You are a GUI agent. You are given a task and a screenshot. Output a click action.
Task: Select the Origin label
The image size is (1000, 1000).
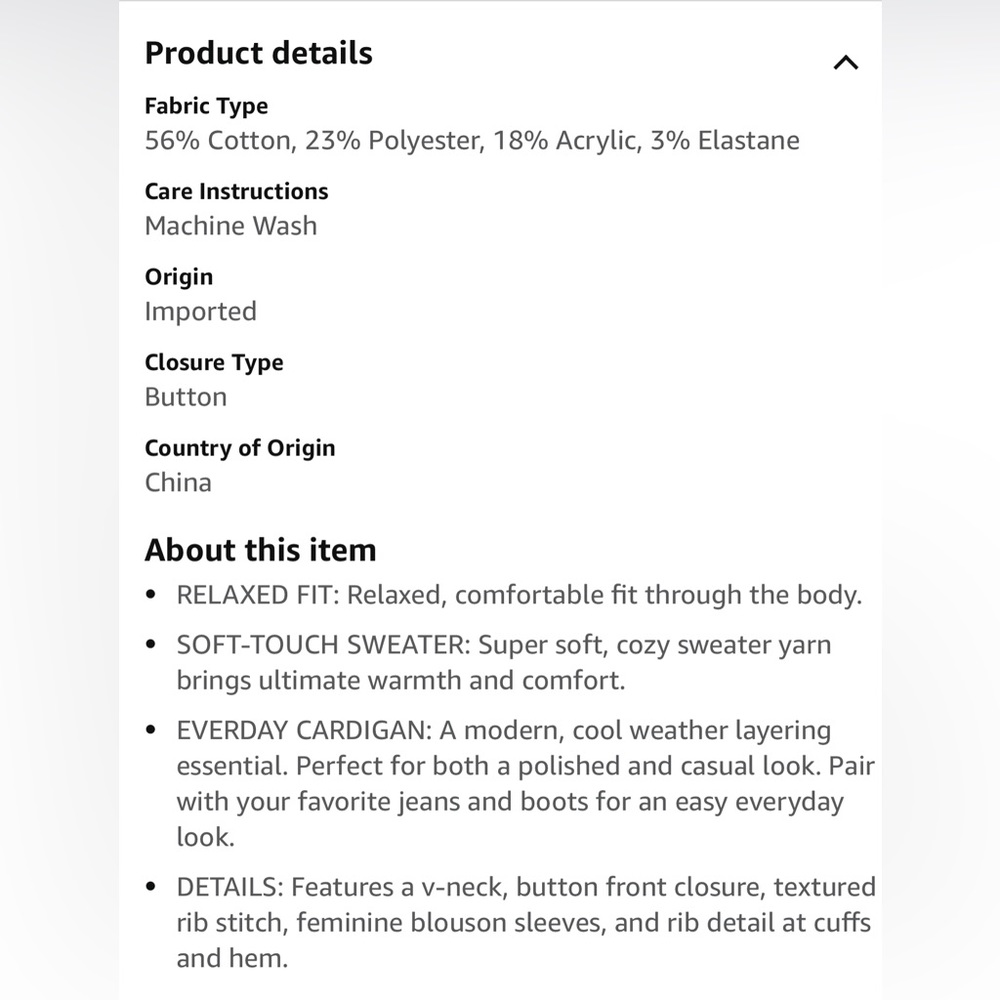(x=179, y=277)
